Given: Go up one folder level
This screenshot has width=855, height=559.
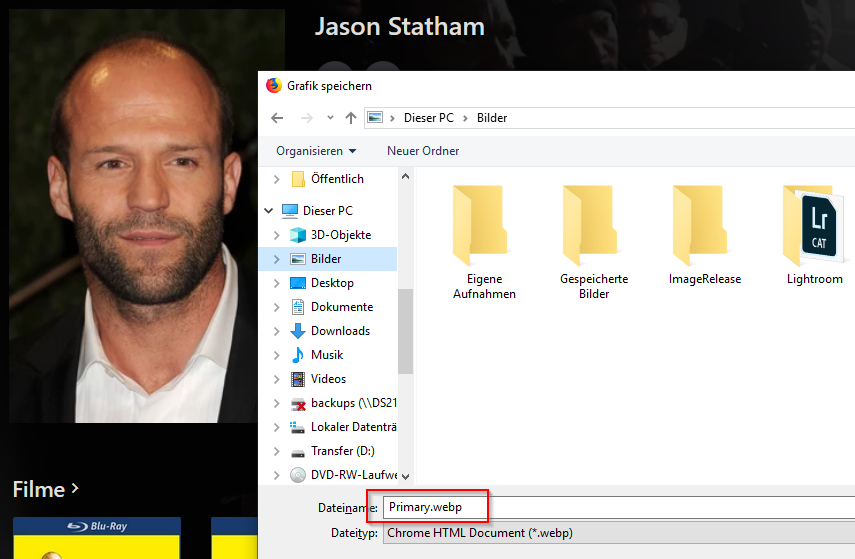Looking at the screenshot, I should pos(351,118).
